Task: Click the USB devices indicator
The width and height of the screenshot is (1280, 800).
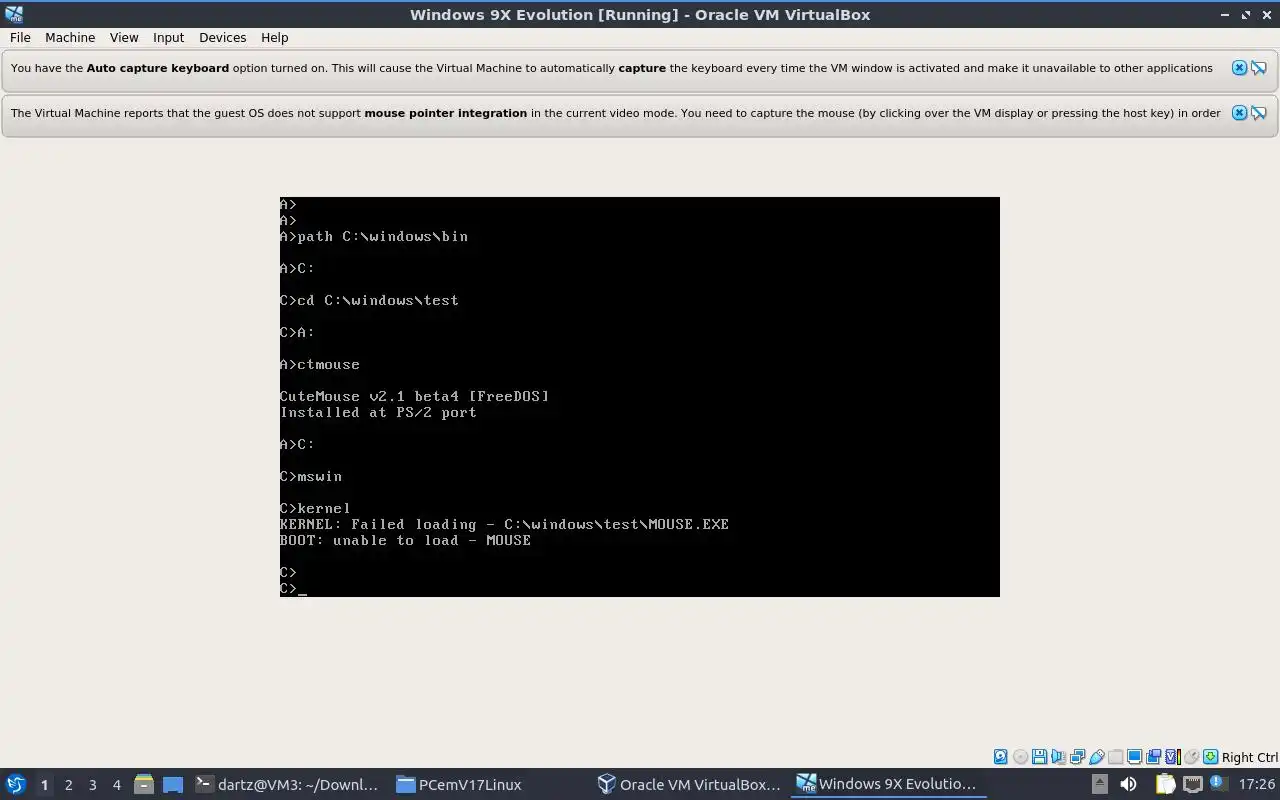Action: [x=1097, y=757]
